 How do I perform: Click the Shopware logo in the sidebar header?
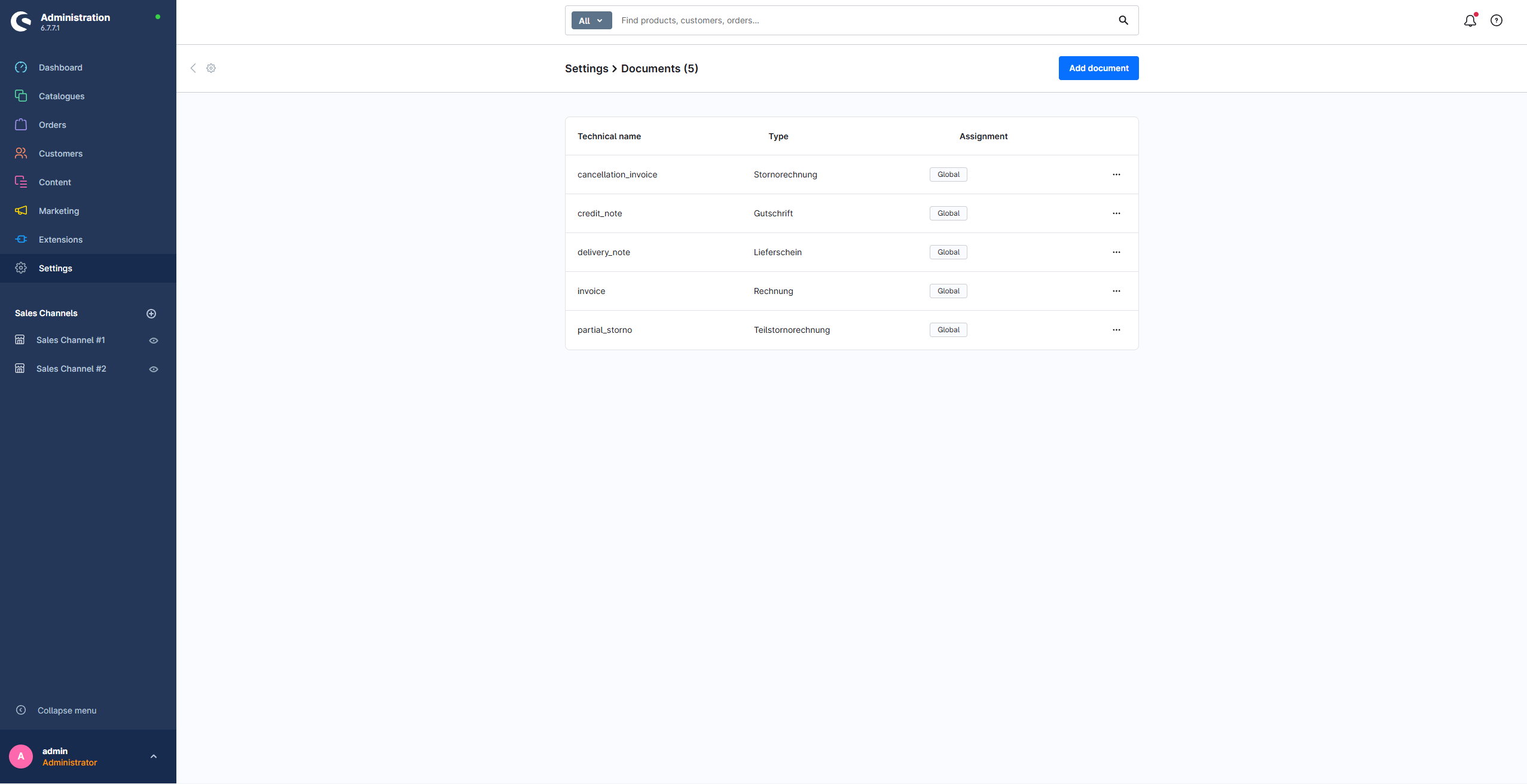21,22
